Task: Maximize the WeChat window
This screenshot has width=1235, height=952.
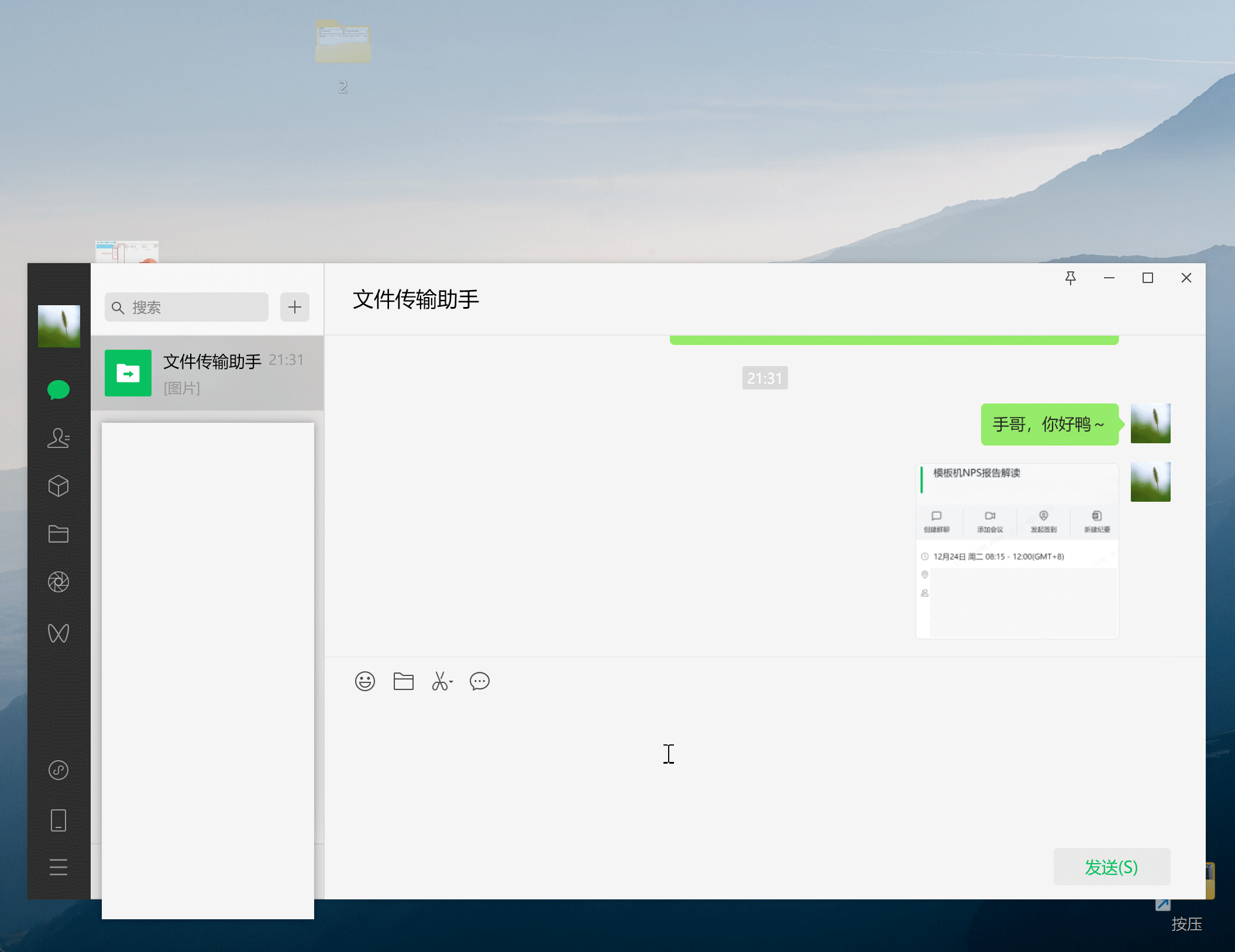Action: 1148,278
